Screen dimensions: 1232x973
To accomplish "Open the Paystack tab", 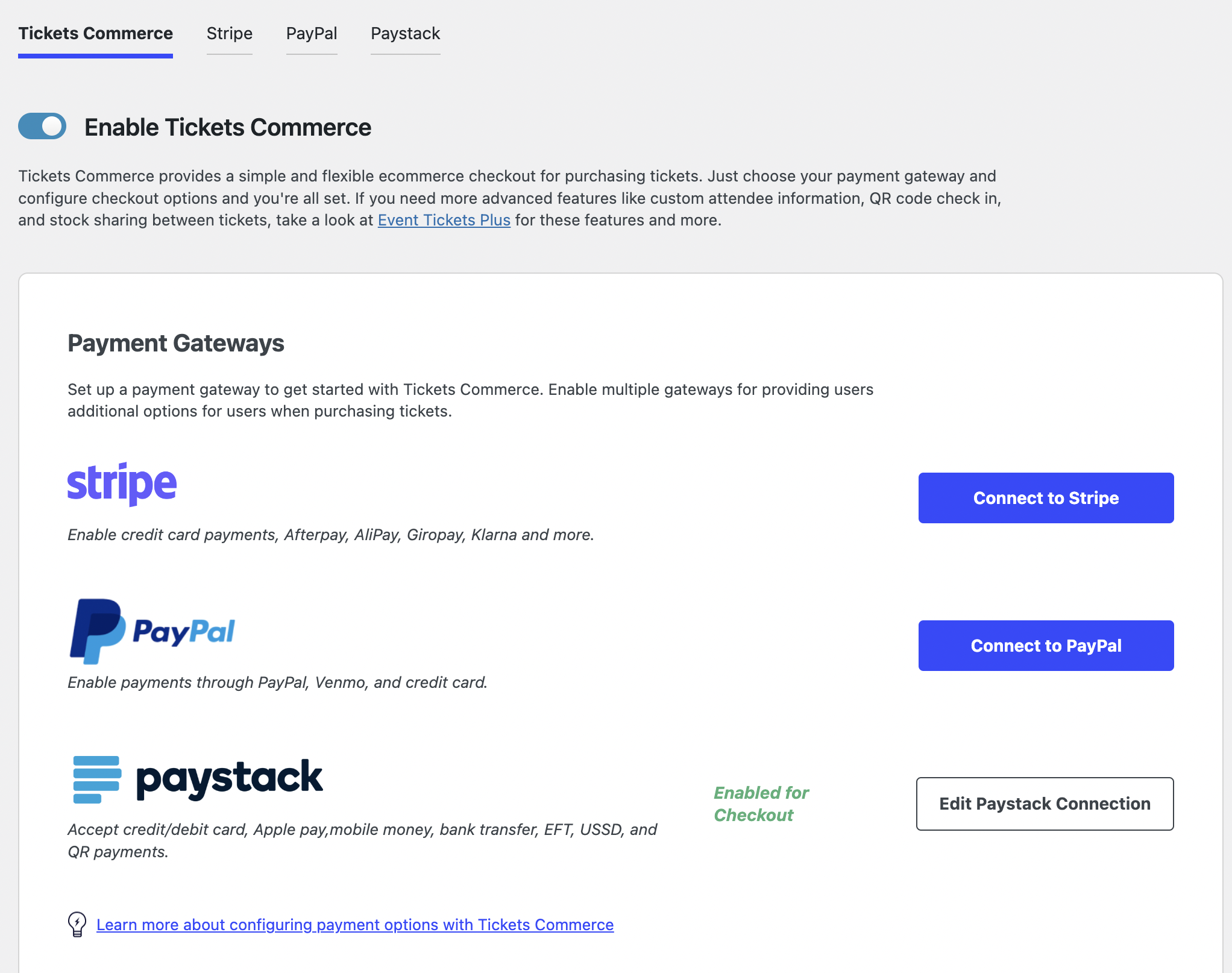I will point(405,34).
